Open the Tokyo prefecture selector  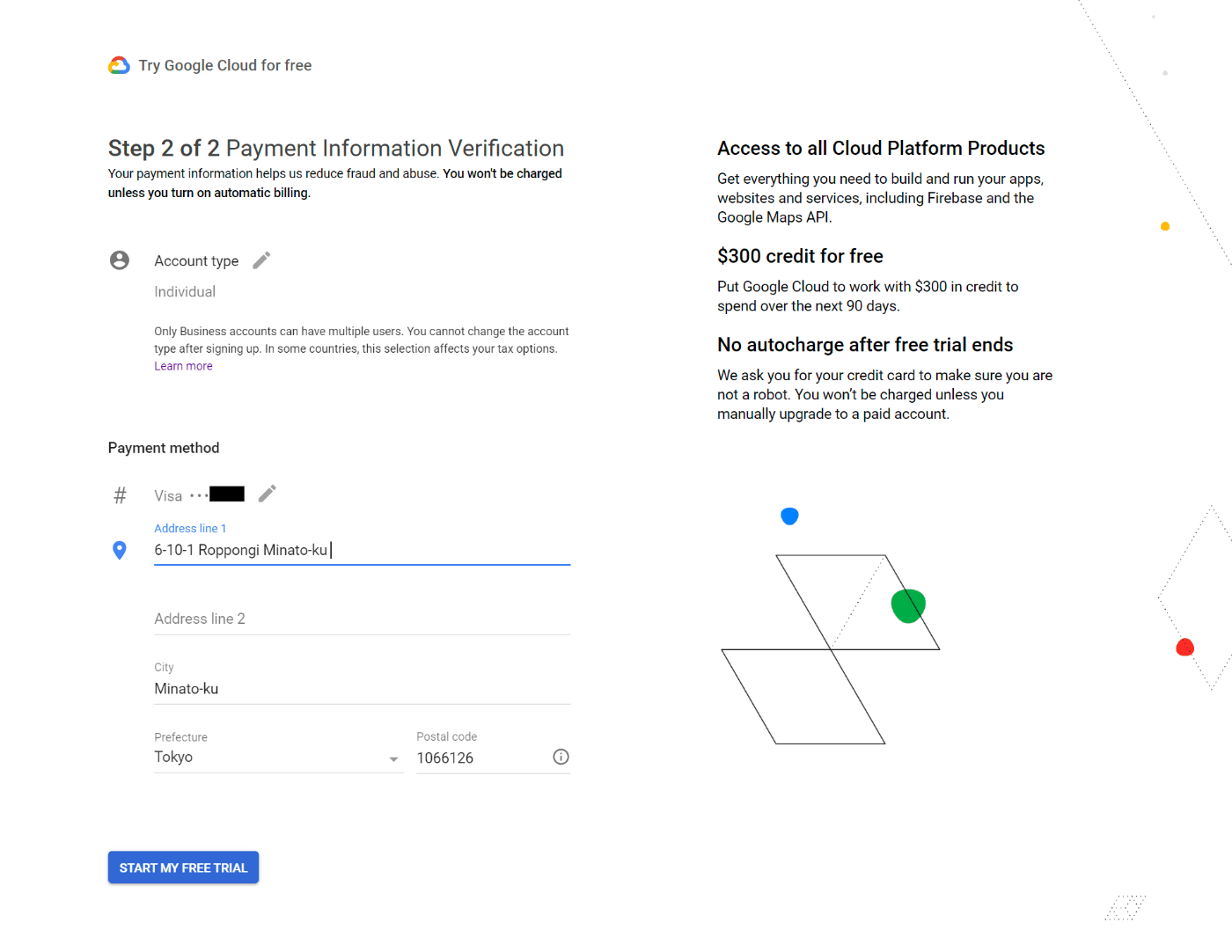[278, 758]
